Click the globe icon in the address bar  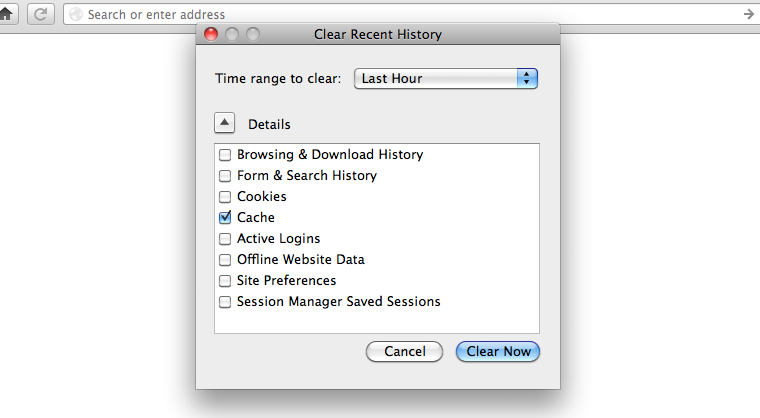coord(76,15)
